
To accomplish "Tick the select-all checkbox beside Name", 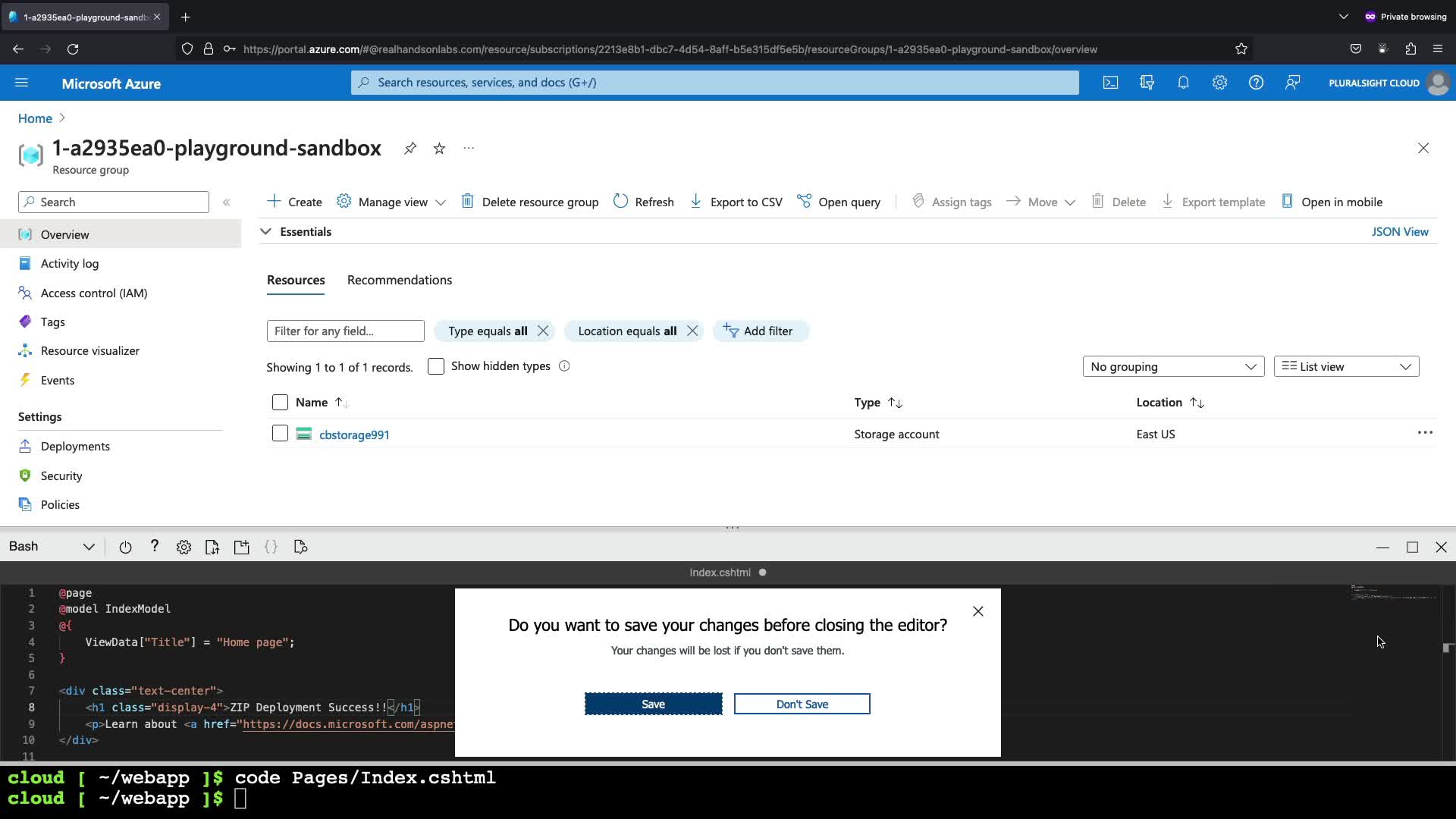I will [x=280, y=403].
